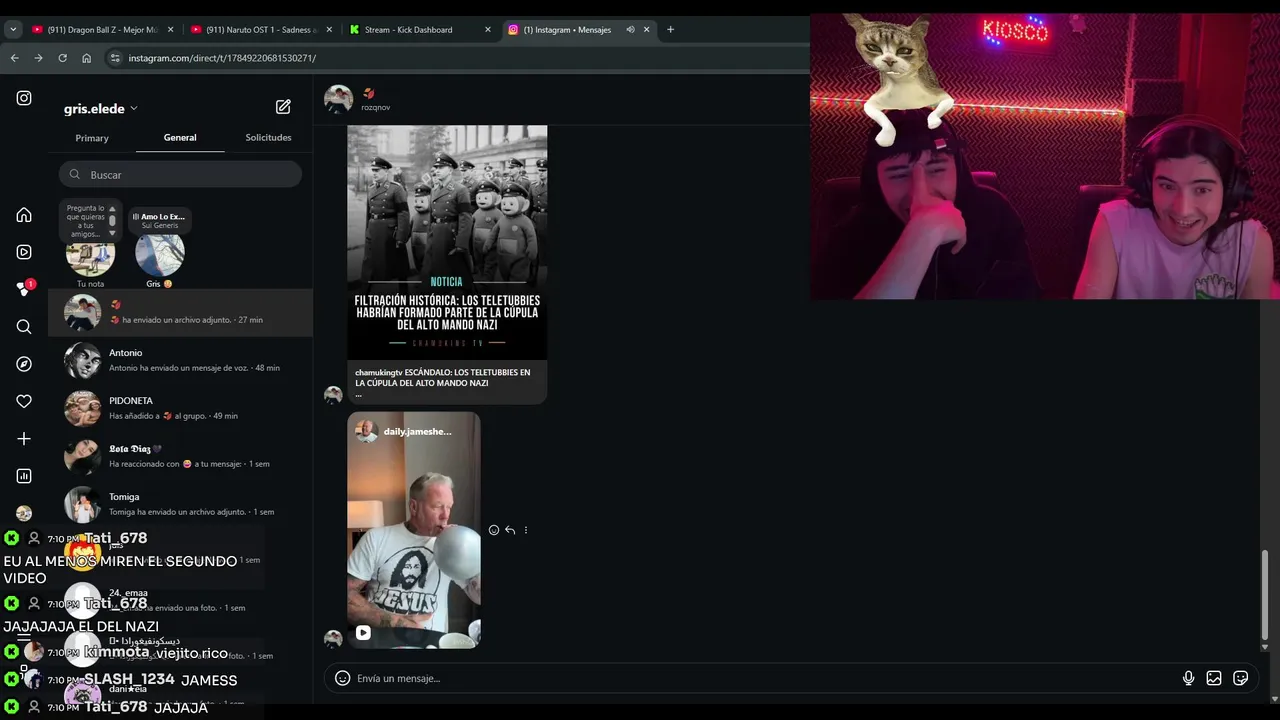This screenshot has height=720, width=1280.
Task: Open Reels icon in the sidebar
Action: click(x=24, y=252)
